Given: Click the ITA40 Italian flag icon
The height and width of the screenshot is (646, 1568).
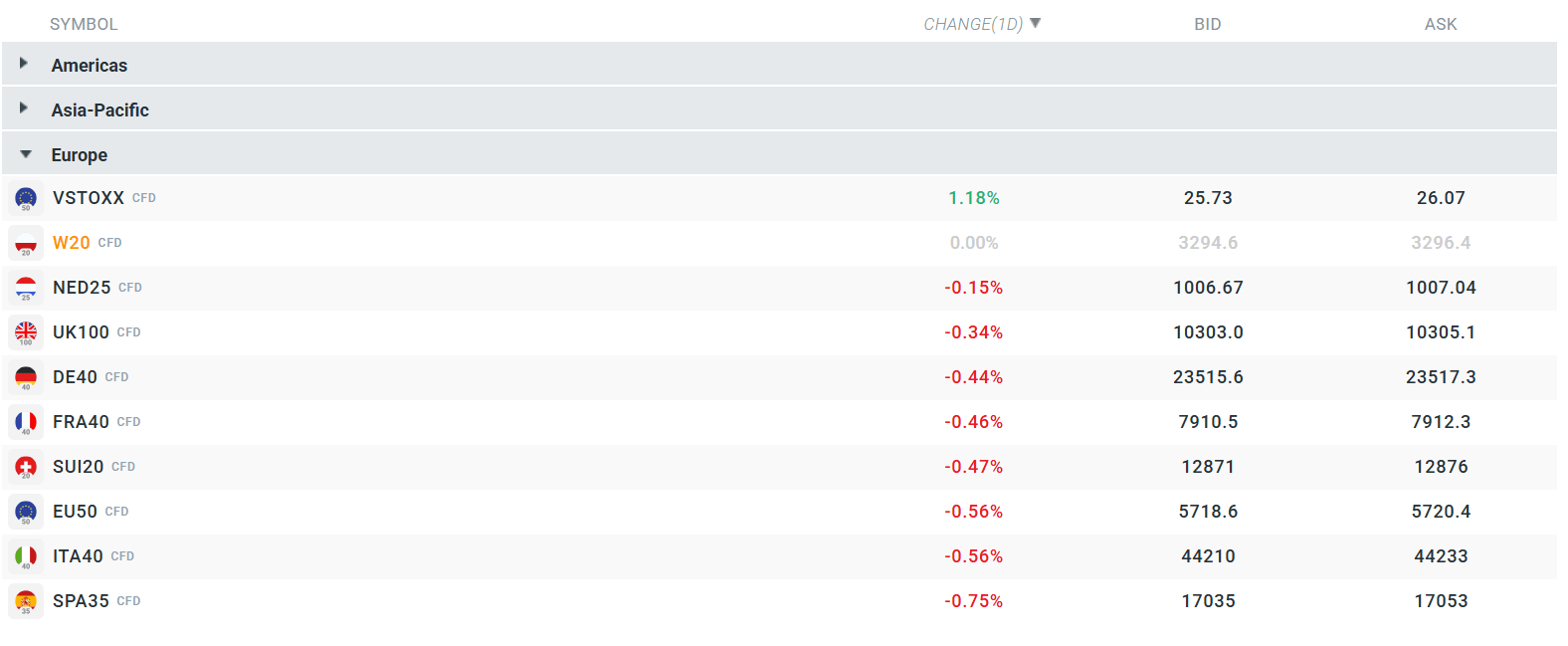Looking at the screenshot, I should pos(26,556).
